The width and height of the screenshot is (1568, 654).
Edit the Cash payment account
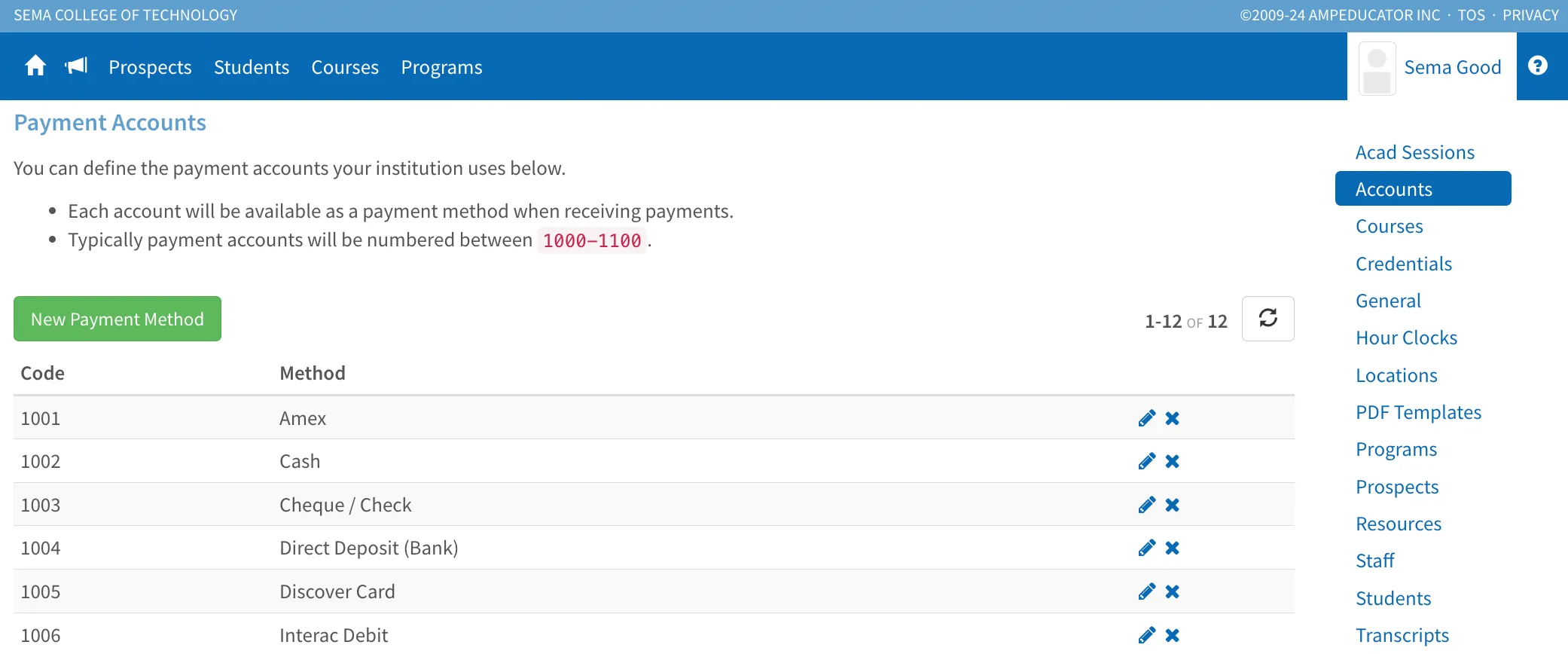tap(1147, 461)
